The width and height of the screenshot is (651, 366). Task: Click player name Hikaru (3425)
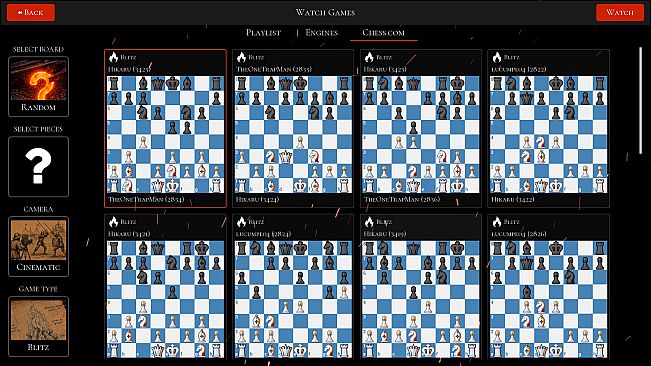click(129, 69)
